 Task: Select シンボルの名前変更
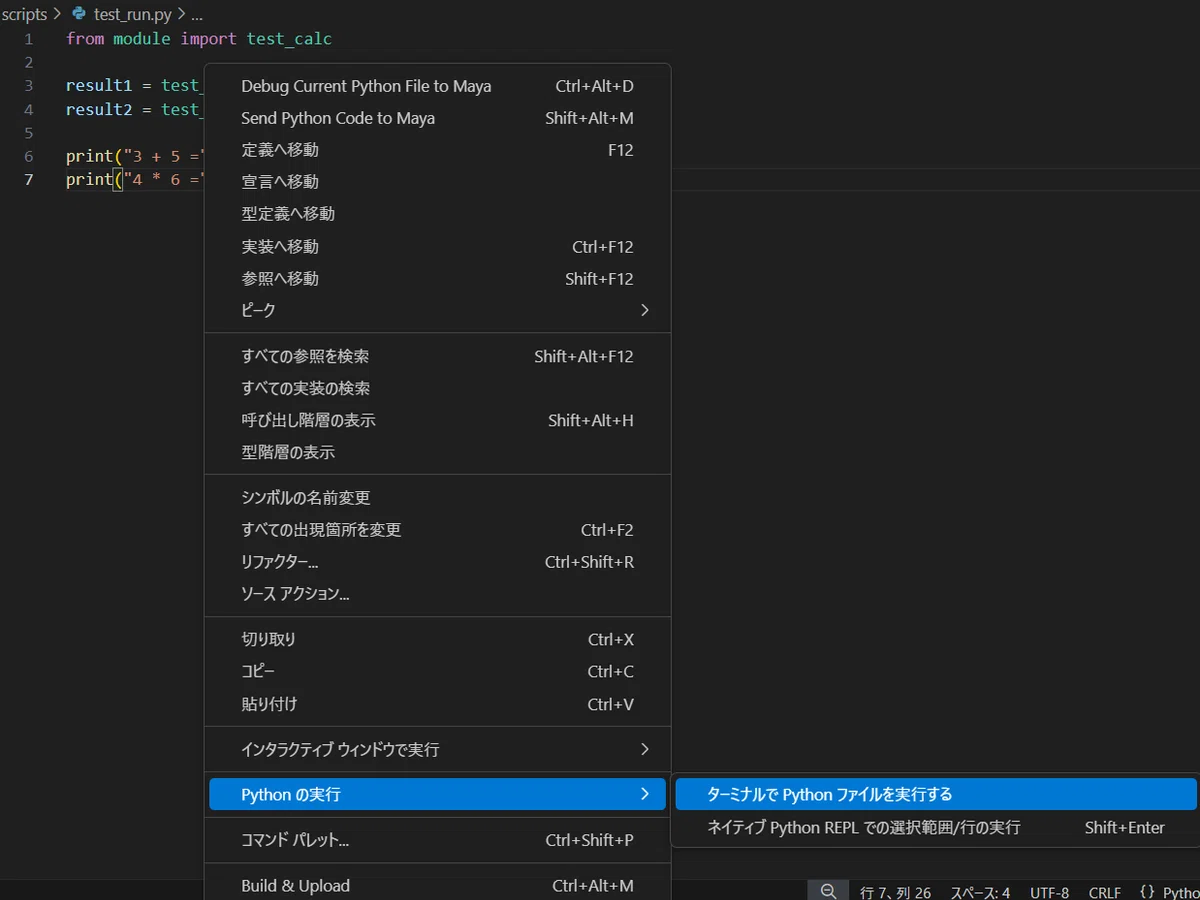pyautogui.click(x=437, y=498)
